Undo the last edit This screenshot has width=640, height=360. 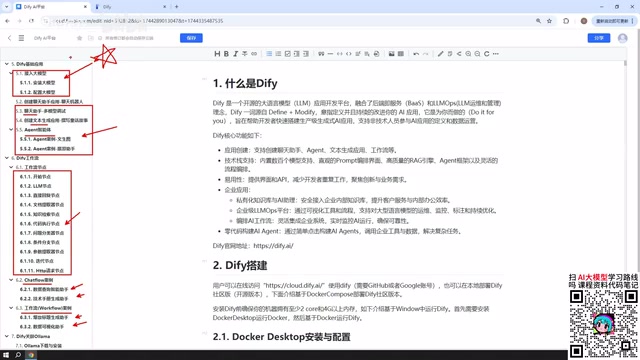click(x=416, y=54)
